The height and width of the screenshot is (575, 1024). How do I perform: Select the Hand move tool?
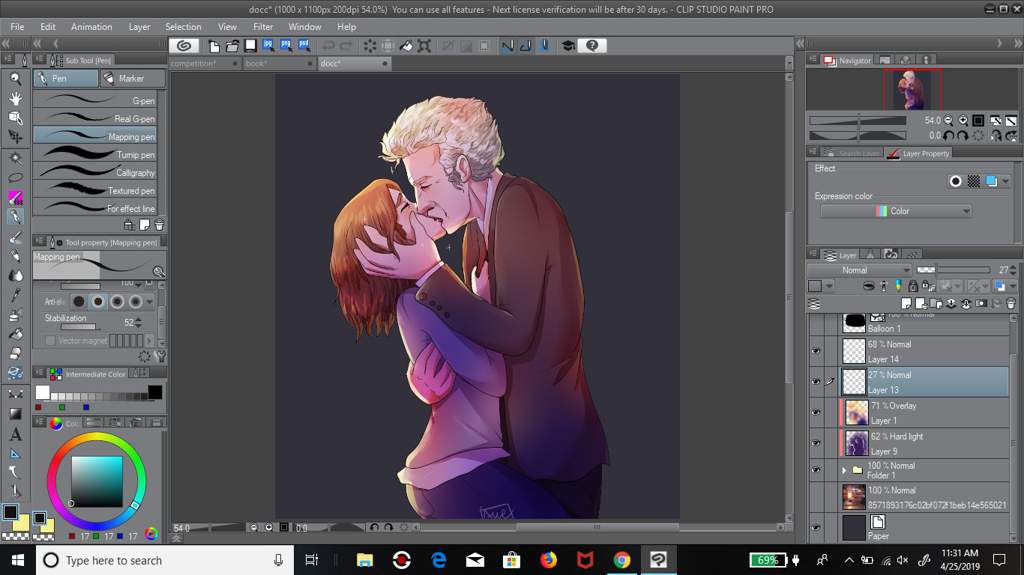pos(15,99)
